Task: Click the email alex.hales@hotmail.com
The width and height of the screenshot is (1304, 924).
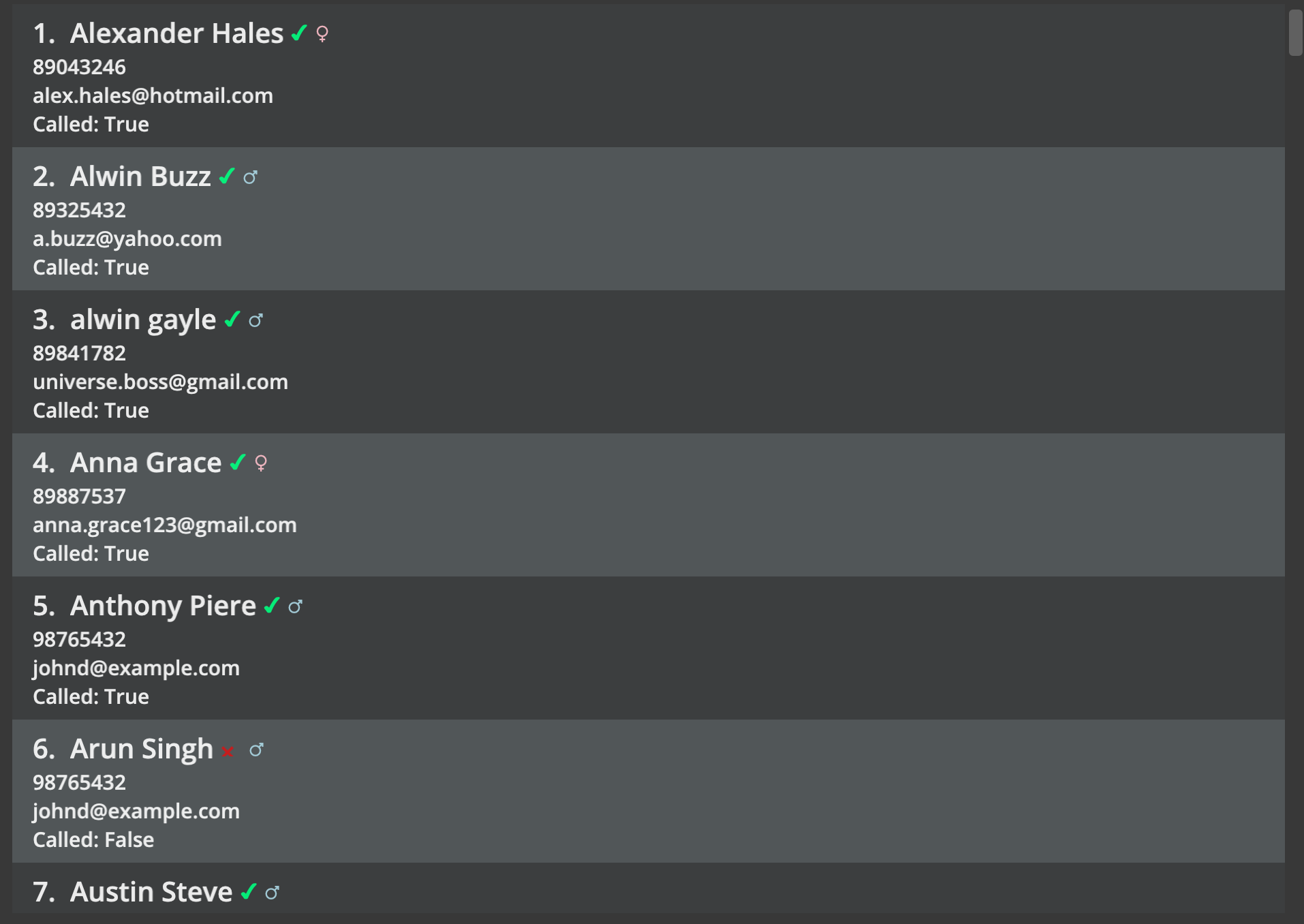Action: click(153, 95)
